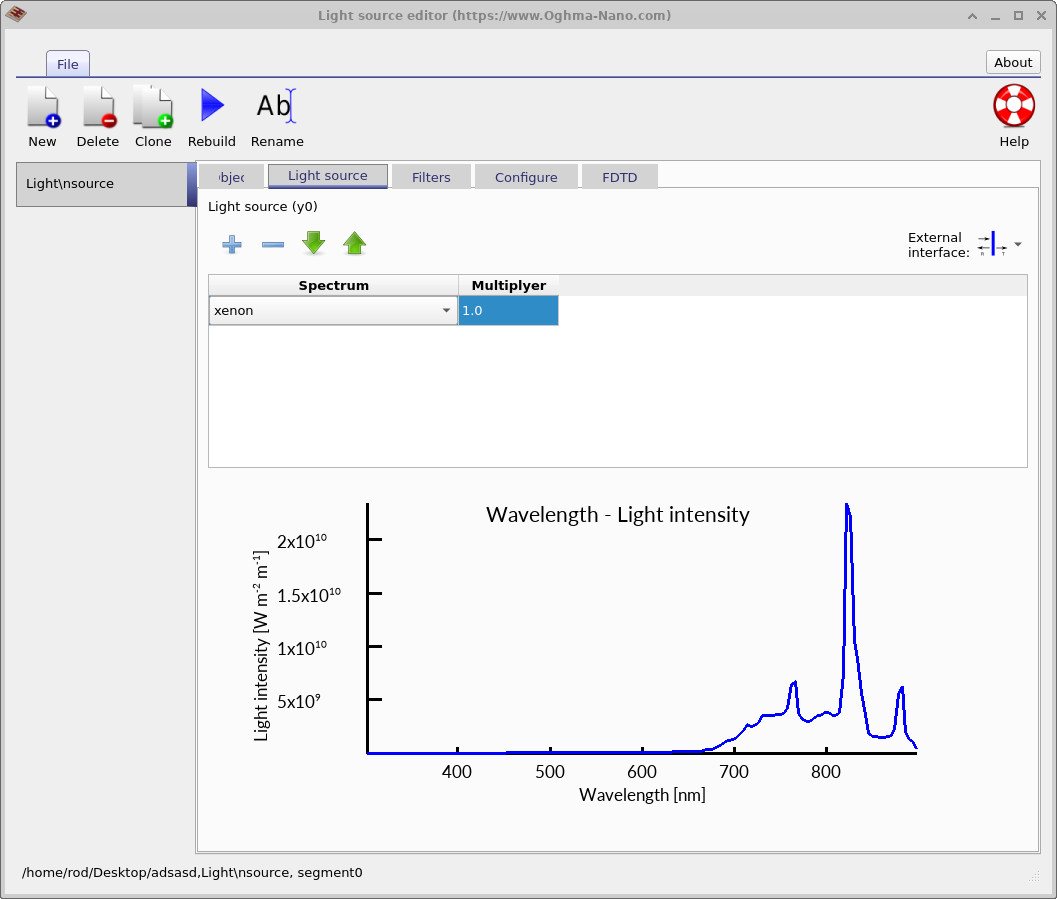This screenshot has height=899, width=1057.
Task: Select the Light source tab
Action: [x=328, y=176]
